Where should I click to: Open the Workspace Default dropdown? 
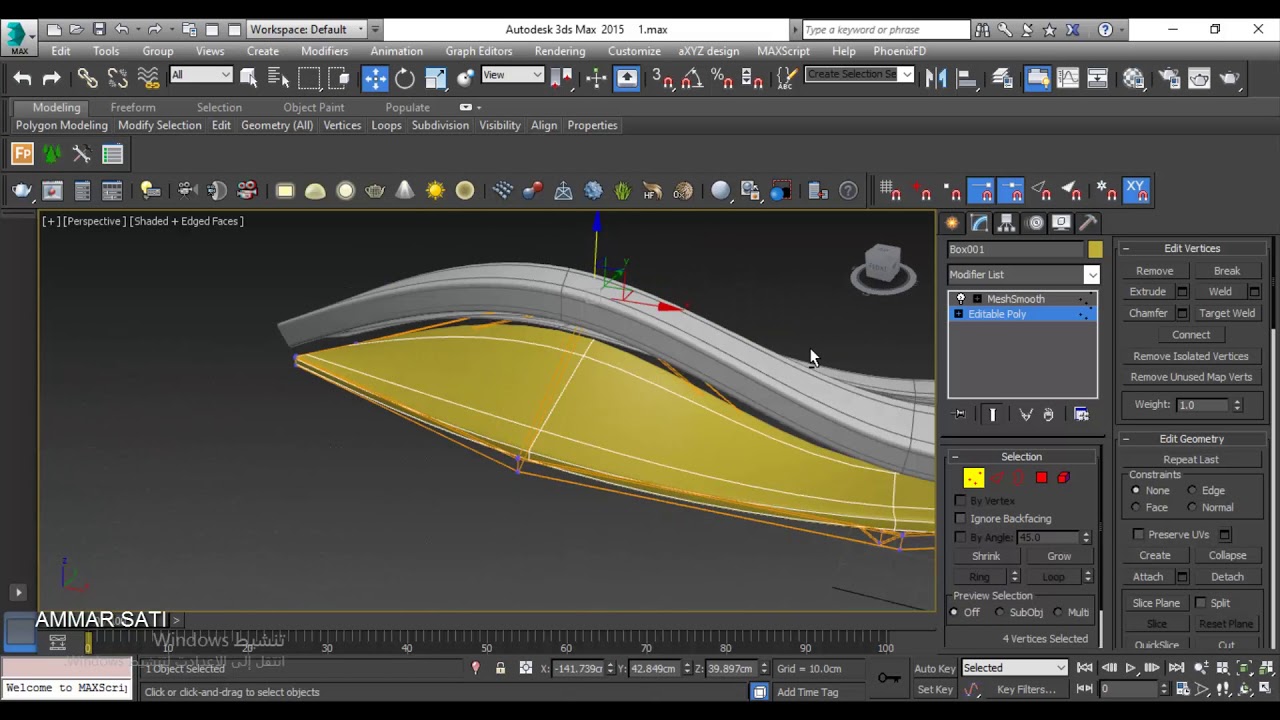tap(306, 29)
